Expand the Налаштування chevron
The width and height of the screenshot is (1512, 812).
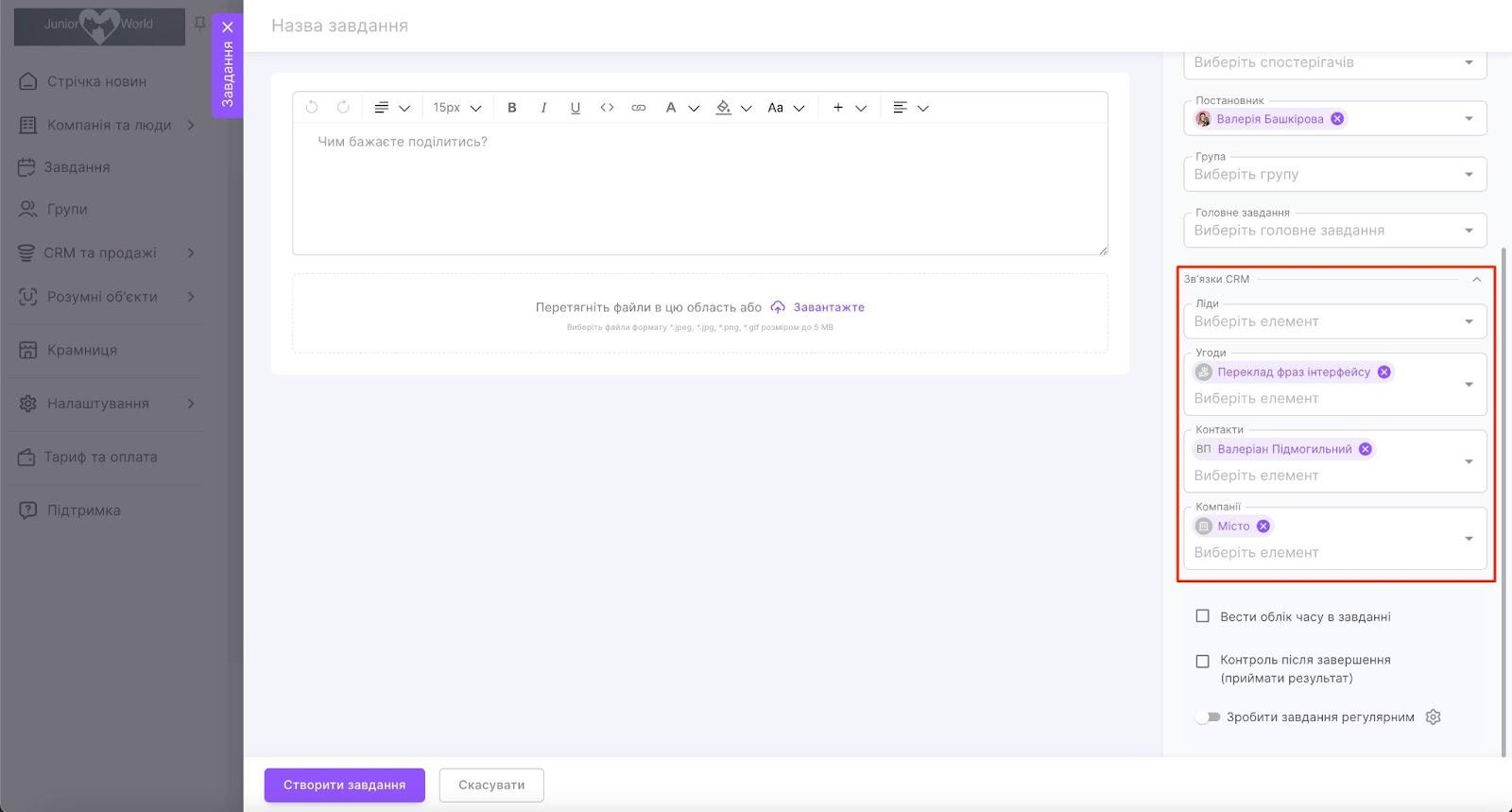click(x=191, y=404)
